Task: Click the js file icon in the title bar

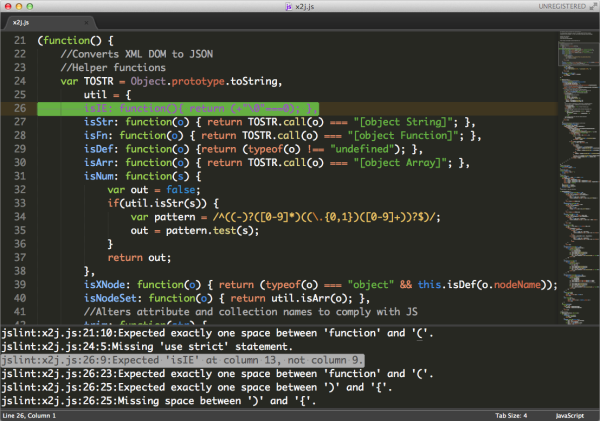Action: point(289,7)
